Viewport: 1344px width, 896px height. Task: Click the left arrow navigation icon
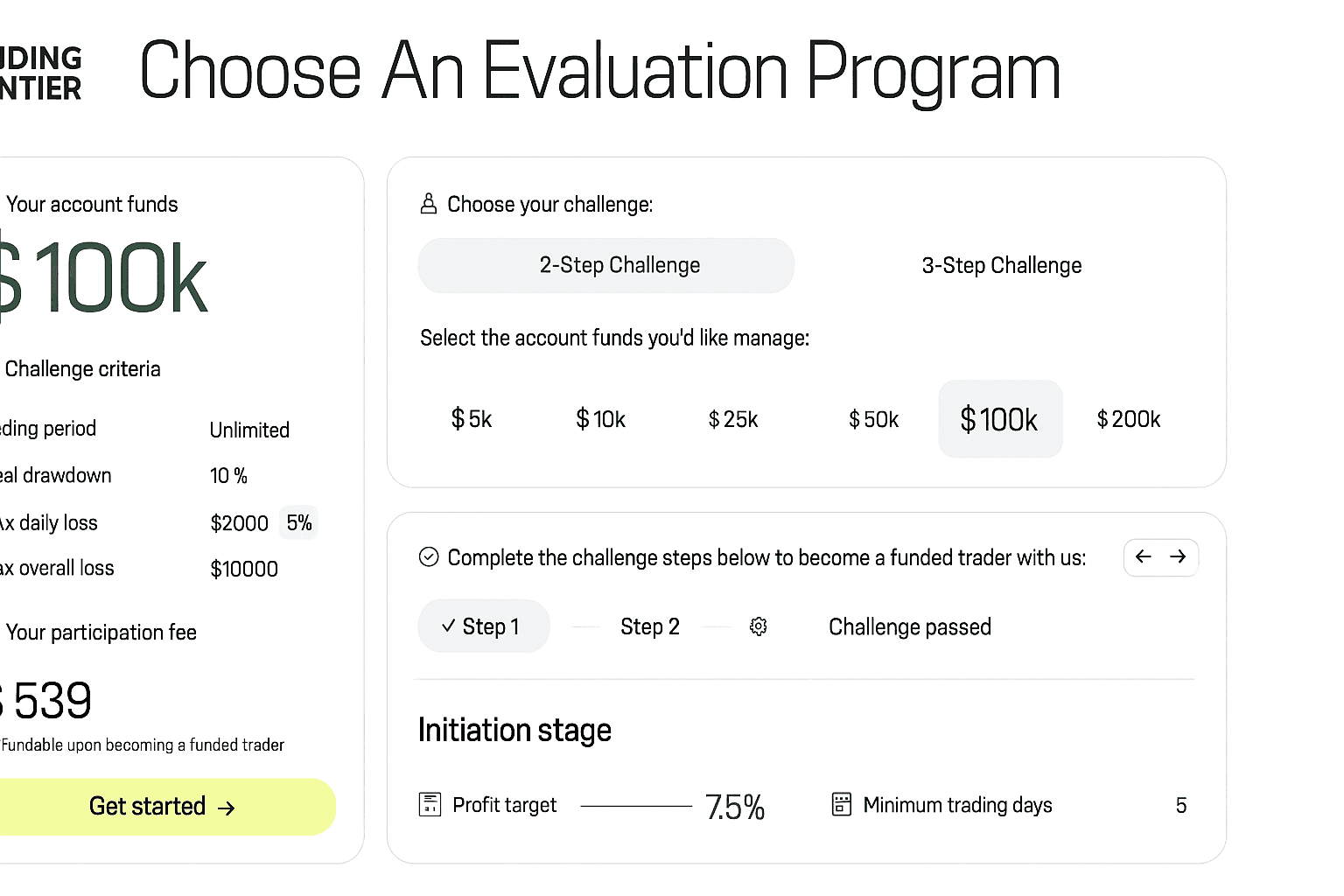[1143, 556]
